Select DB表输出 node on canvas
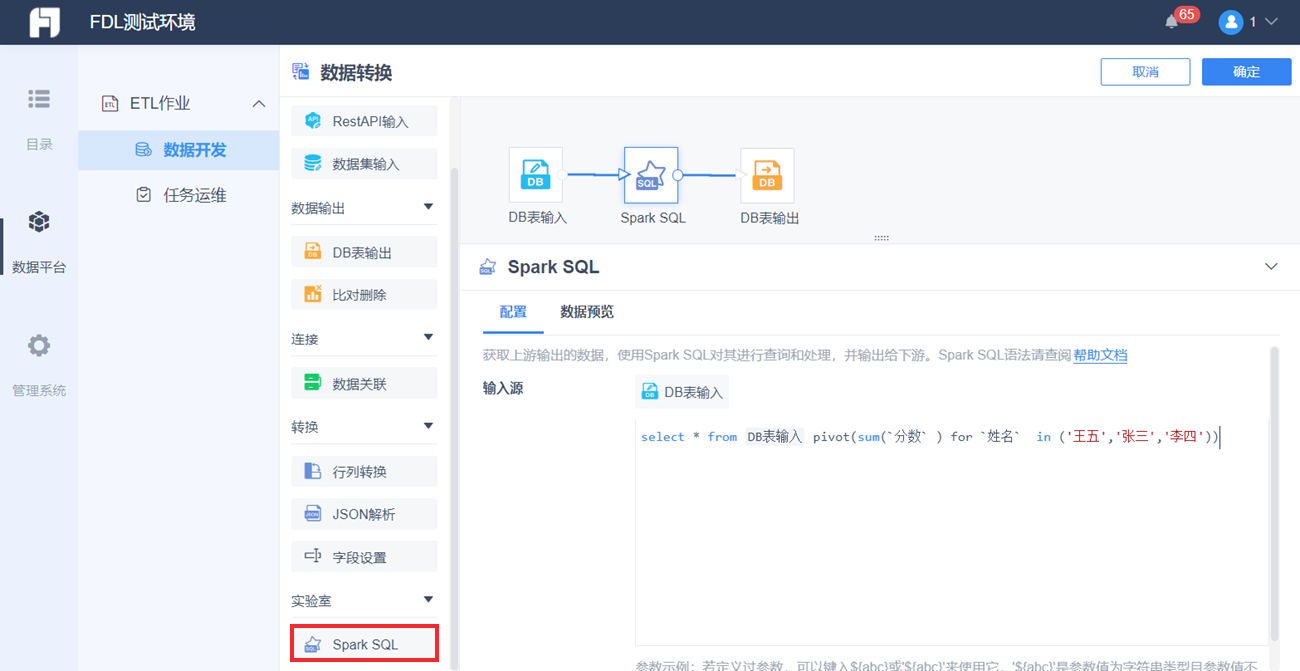The image size is (1300, 671). [767, 176]
